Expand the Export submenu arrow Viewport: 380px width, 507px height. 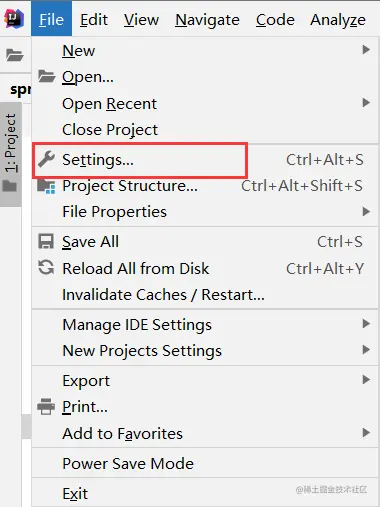[366, 380]
